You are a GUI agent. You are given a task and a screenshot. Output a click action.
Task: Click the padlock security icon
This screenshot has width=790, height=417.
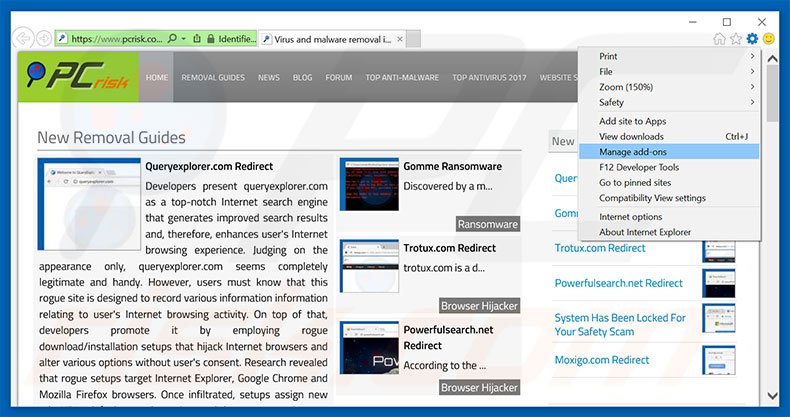tap(211, 39)
